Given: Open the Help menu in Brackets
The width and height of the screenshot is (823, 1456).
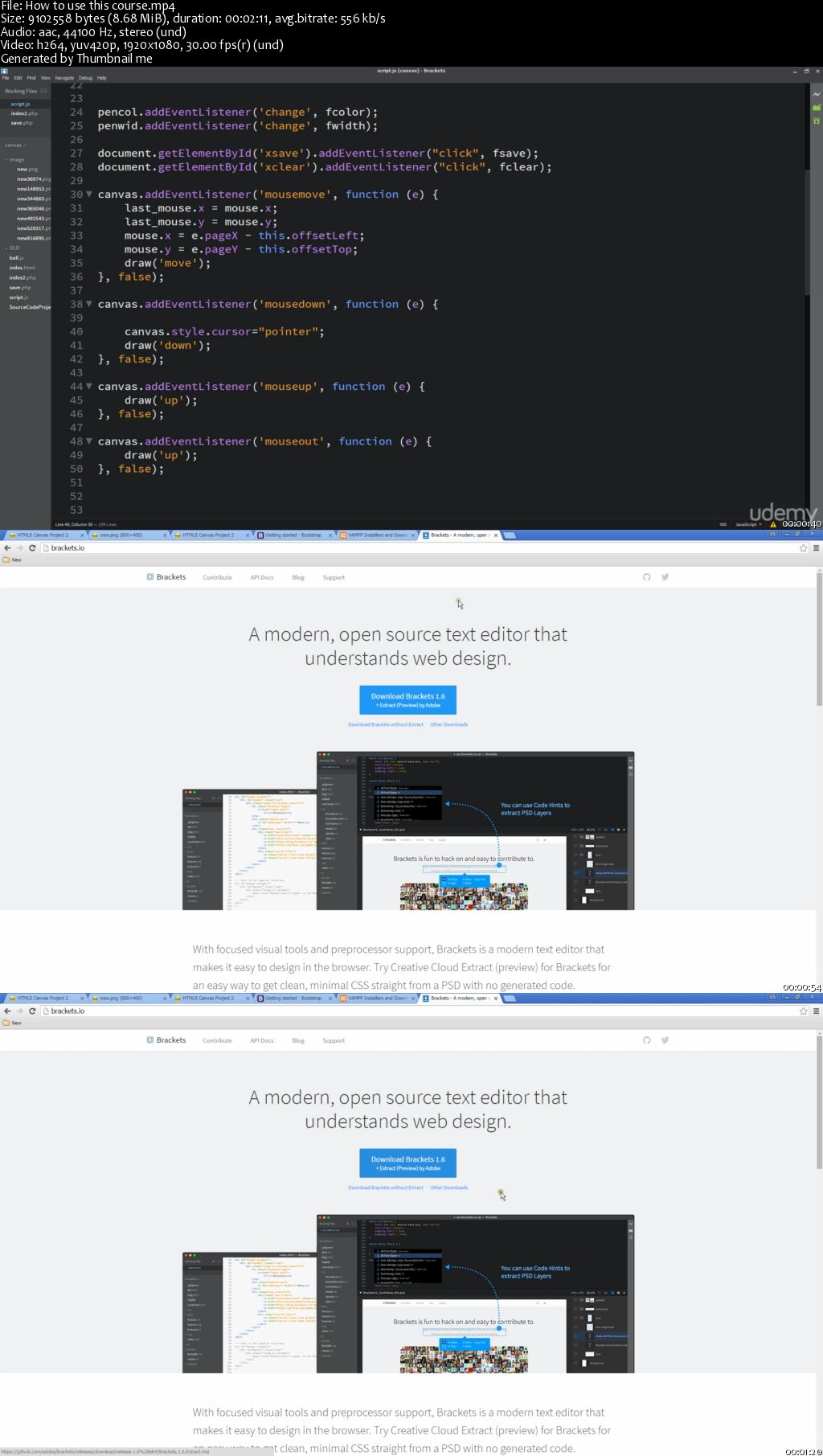Looking at the screenshot, I should click(102, 78).
